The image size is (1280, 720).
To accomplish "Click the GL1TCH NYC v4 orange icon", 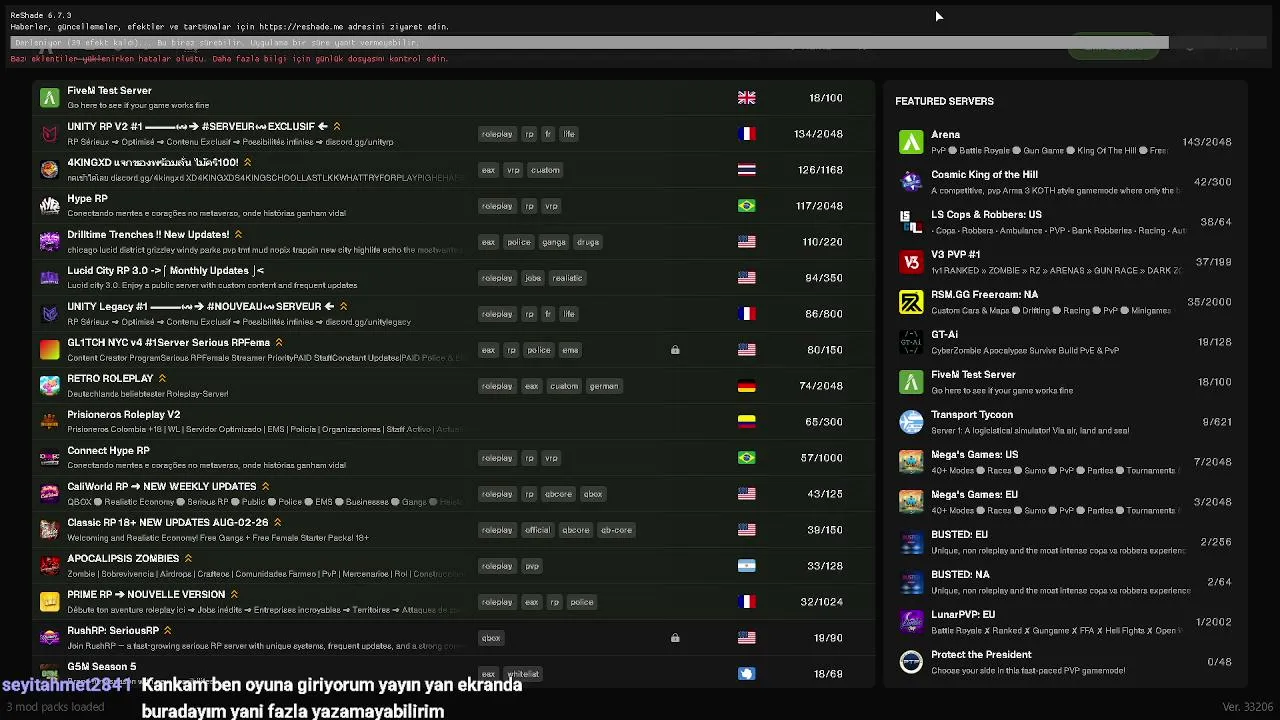I will (49, 350).
